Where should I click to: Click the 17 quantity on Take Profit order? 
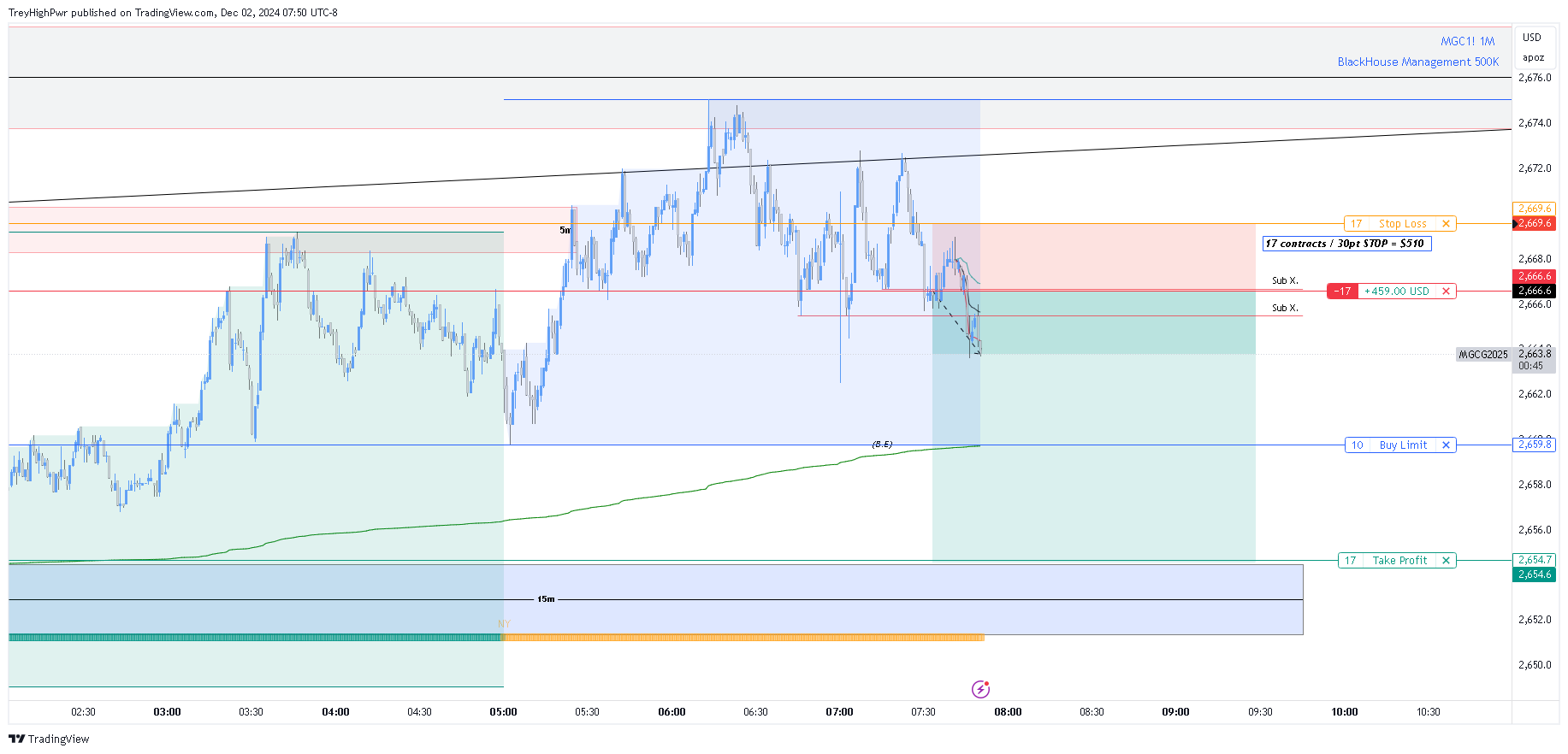[x=1350, y=561]
